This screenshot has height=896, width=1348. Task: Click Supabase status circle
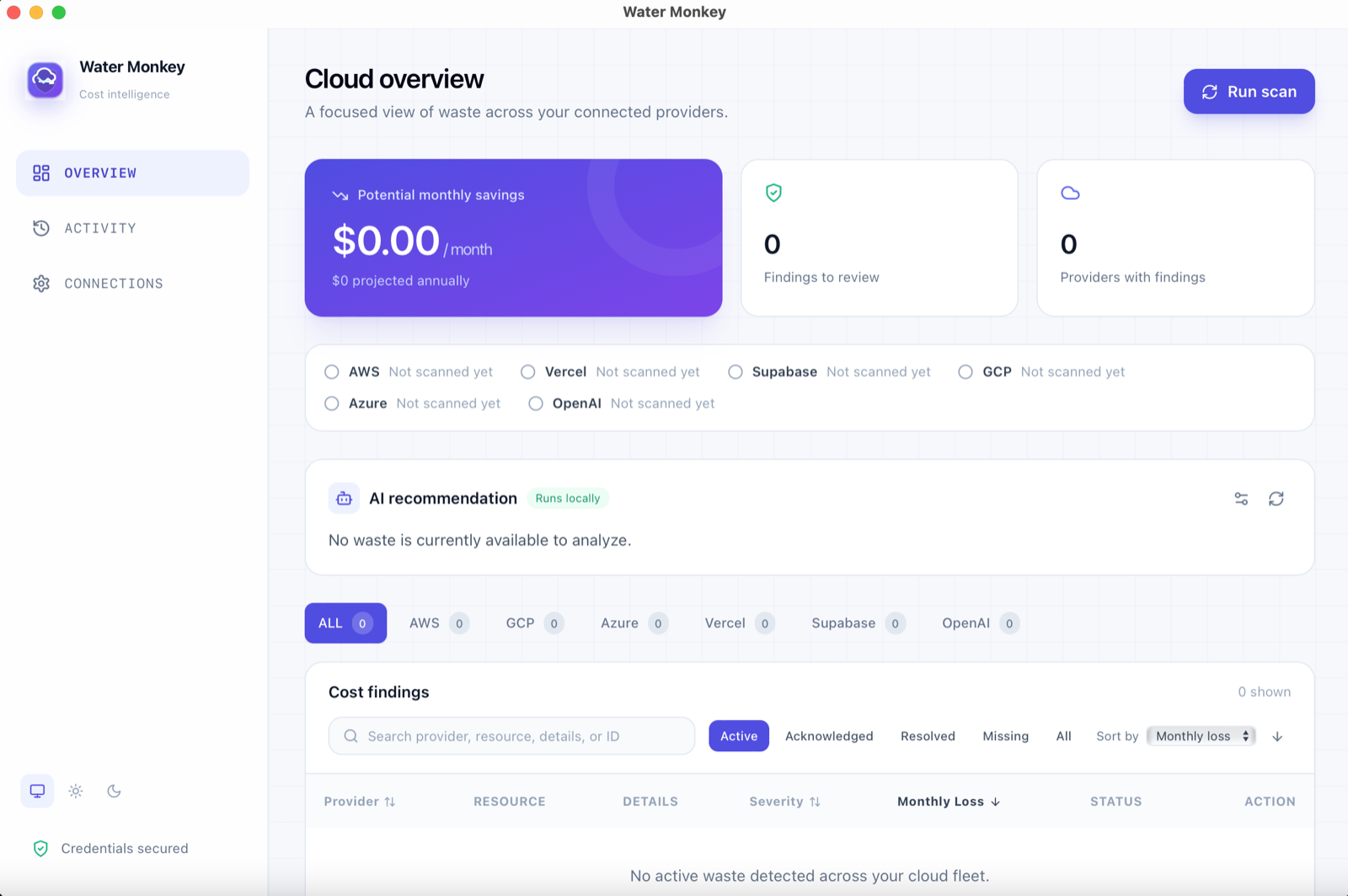coord(736,371)
